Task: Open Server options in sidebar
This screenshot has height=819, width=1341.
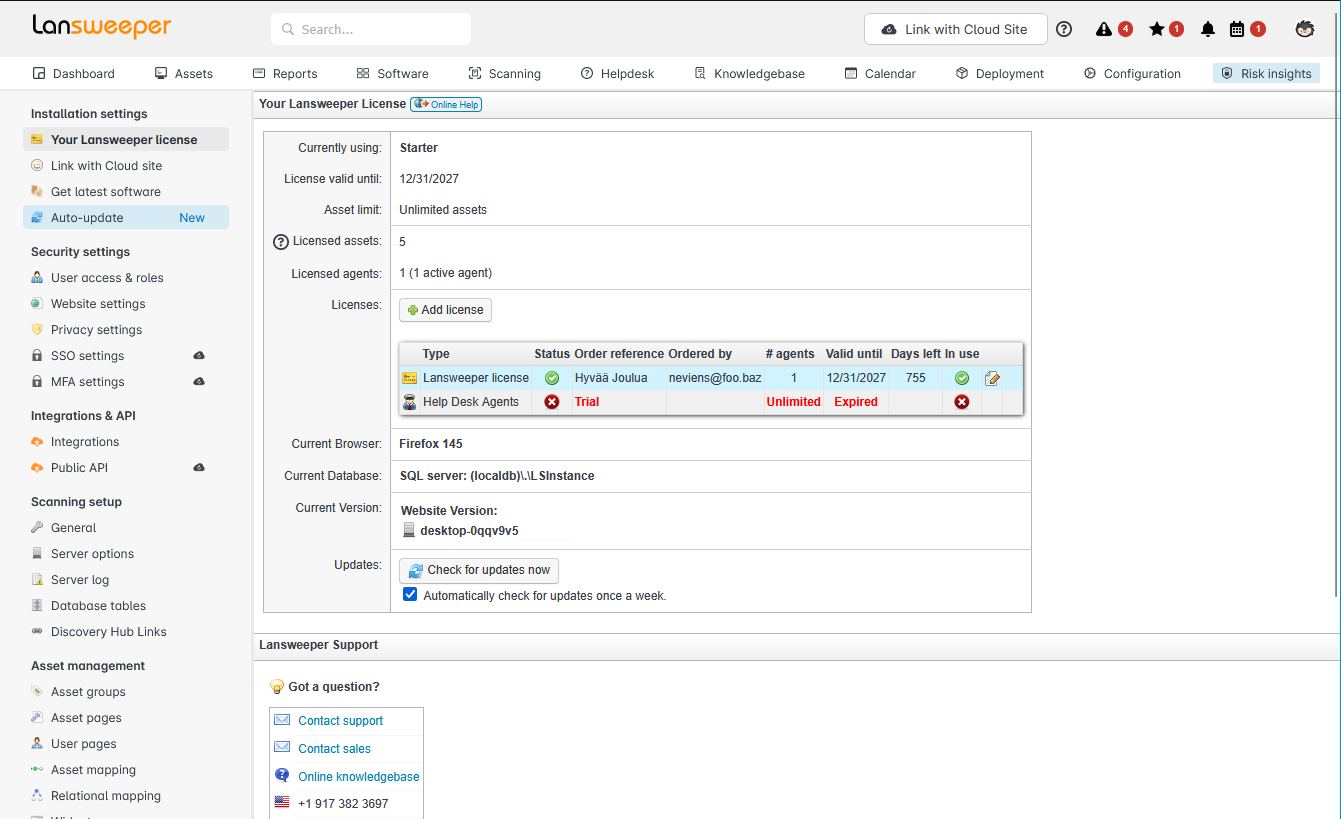Action: tap(126, 554)
